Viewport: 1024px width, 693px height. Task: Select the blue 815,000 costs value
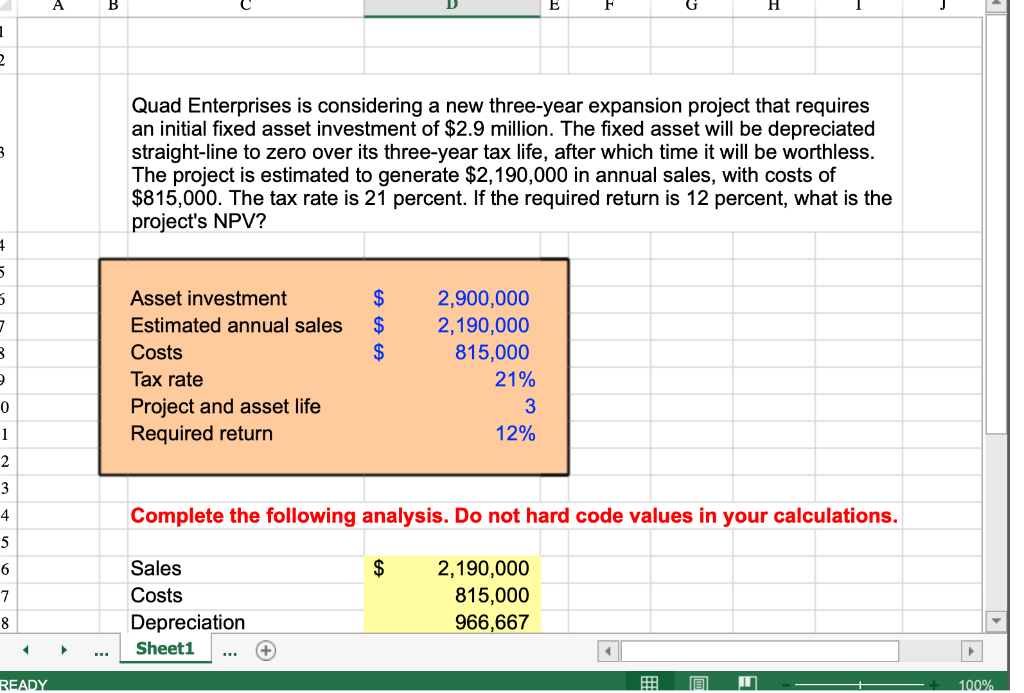pyautogui.click(x=452, y=353)
